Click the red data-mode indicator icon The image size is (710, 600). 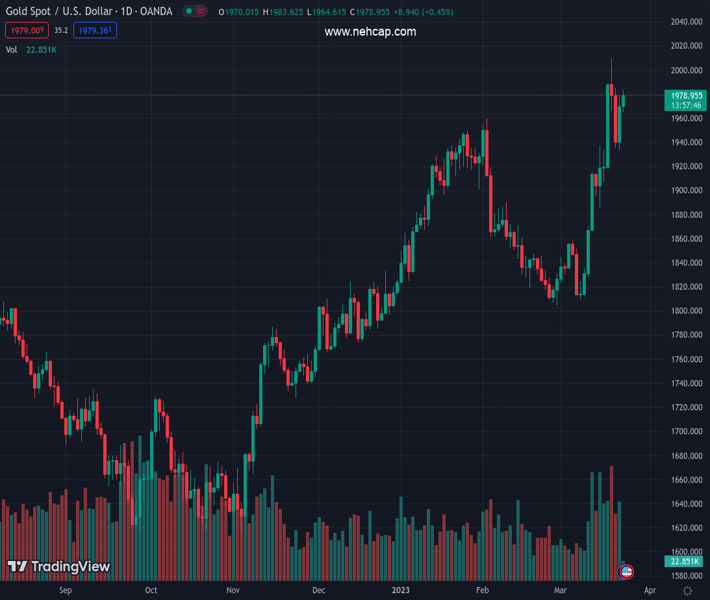point(201,12)
